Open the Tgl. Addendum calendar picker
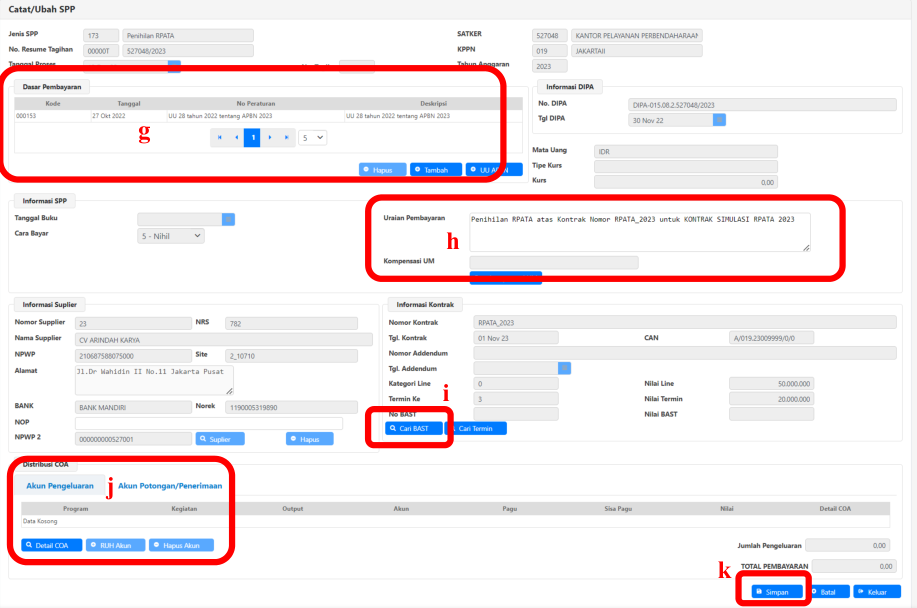 (x=564, y=368)
